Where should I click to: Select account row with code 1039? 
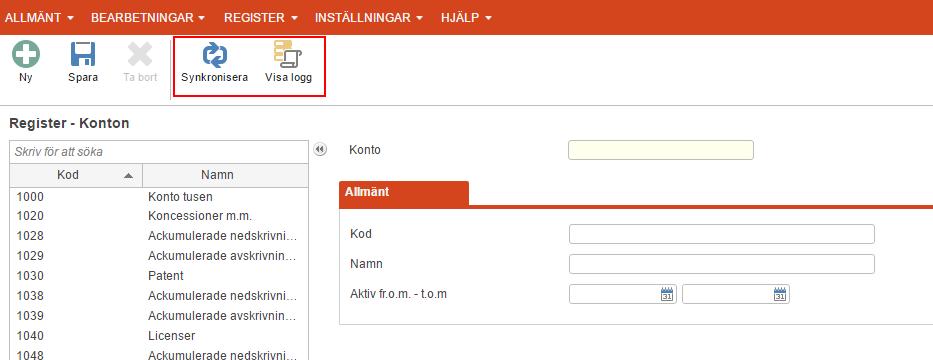point(159,316)
